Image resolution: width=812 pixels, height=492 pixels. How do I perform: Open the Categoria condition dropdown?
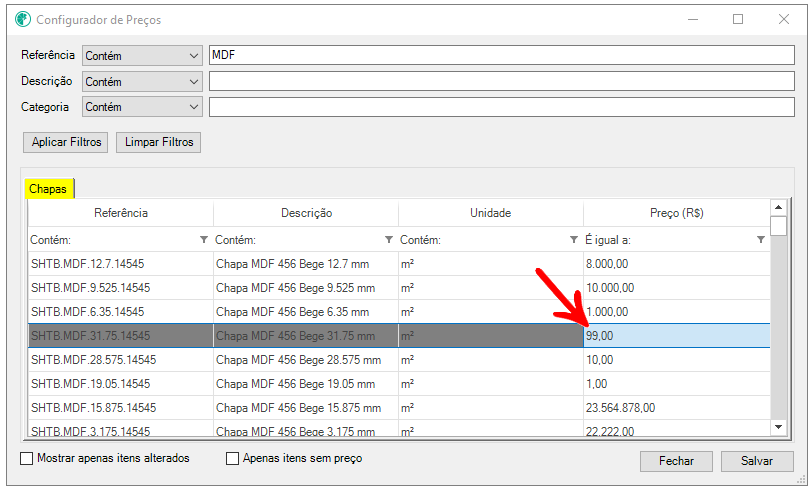142,107
